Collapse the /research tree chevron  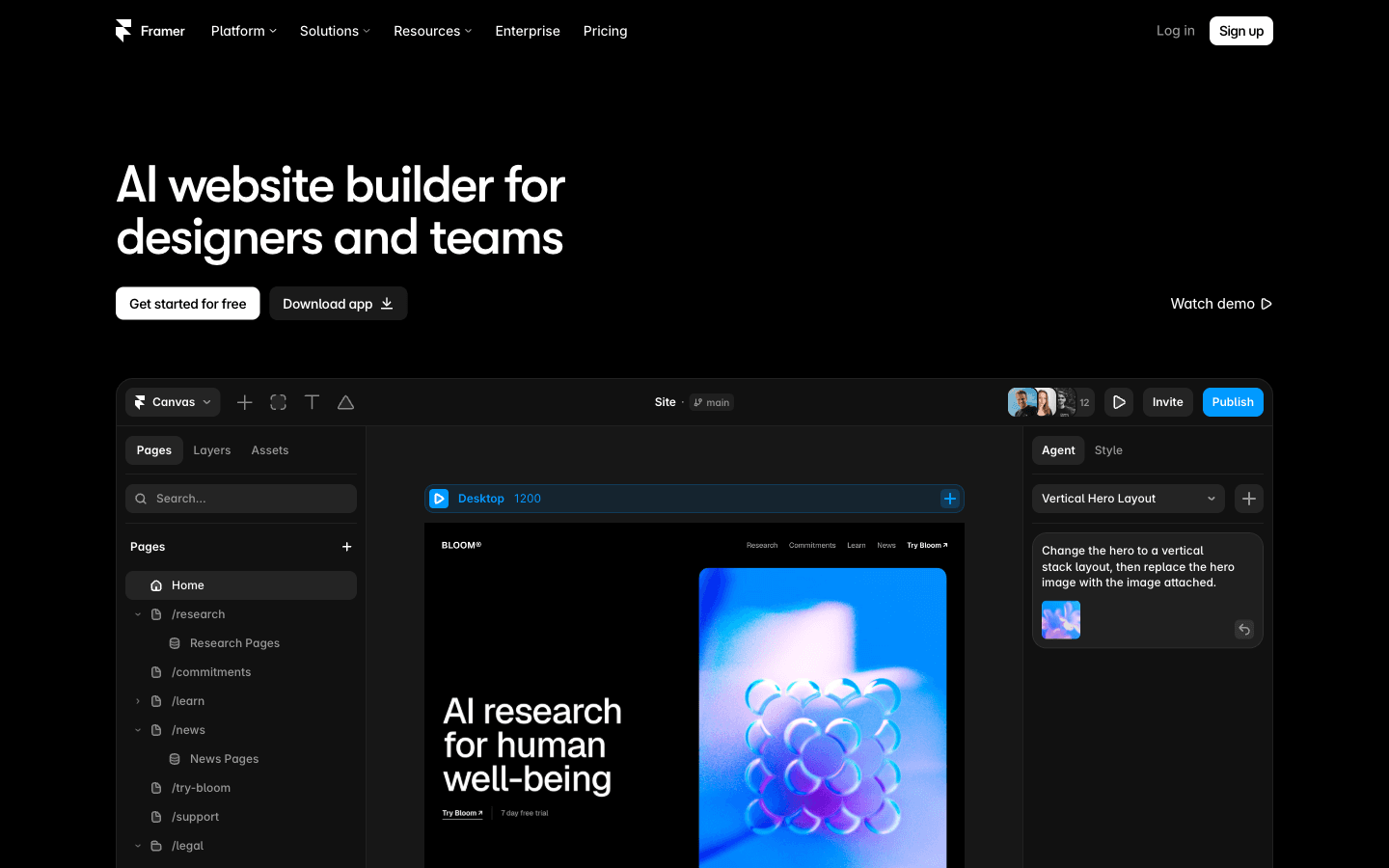click(x=138, y=614)
